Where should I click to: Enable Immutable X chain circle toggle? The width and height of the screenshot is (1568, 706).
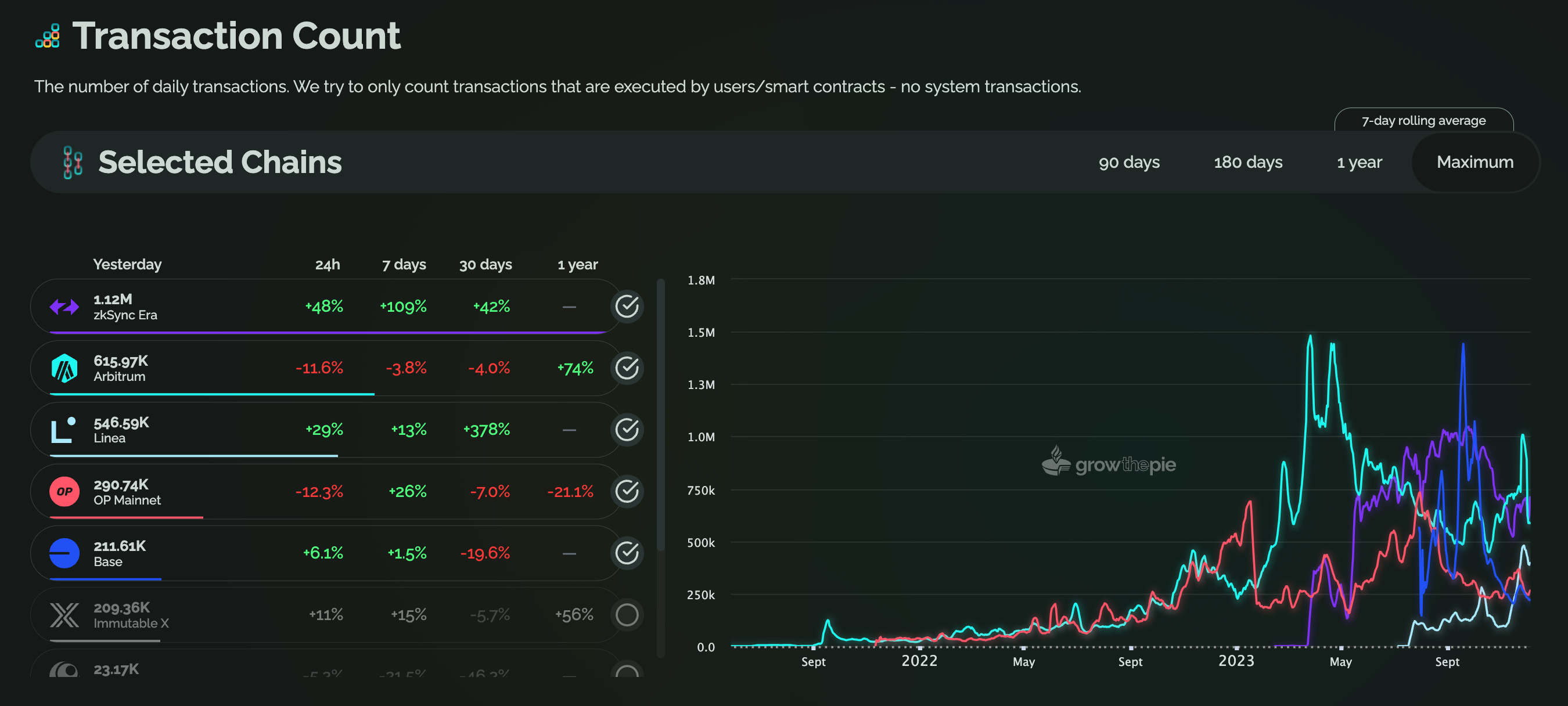pyautogui.click(x=627, y=615)
